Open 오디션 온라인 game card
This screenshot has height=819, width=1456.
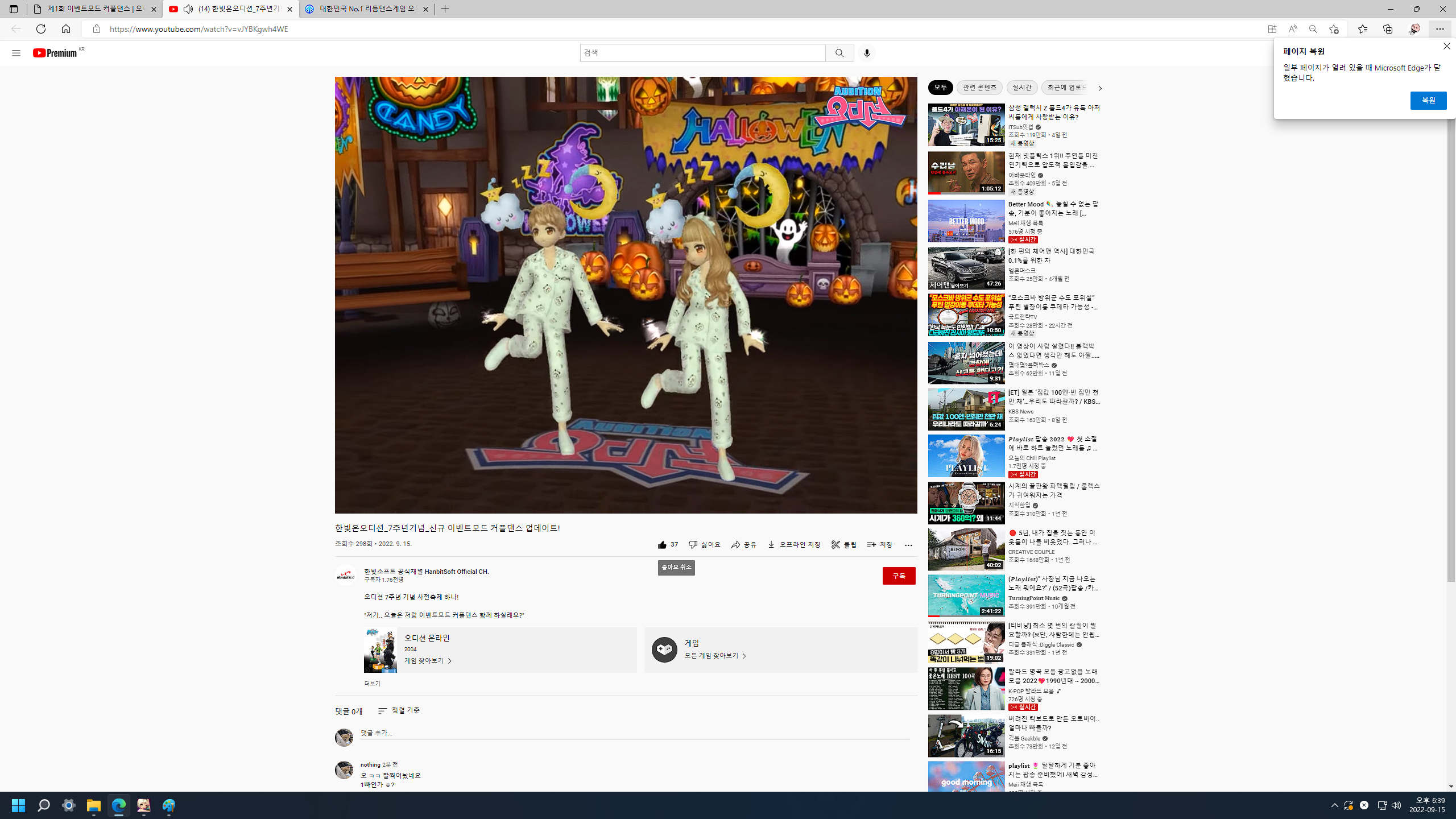click(x=500, y=650)
